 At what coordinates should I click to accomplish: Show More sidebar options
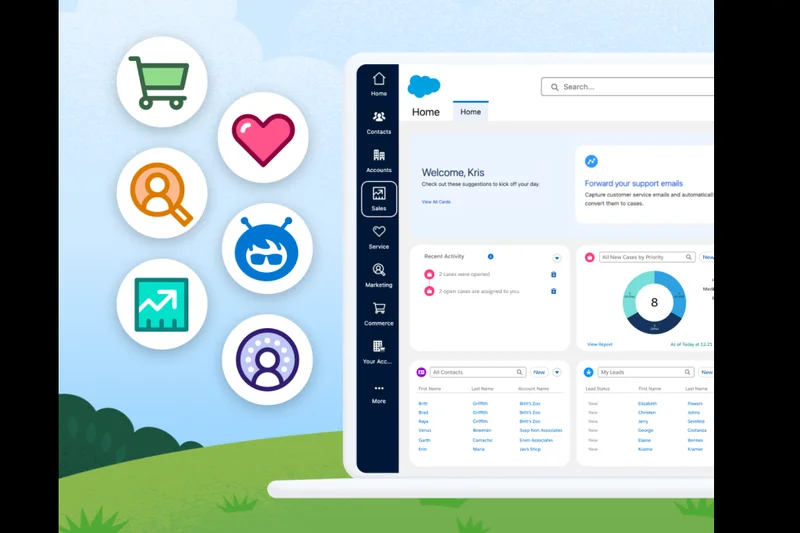[x=379, y=394]
